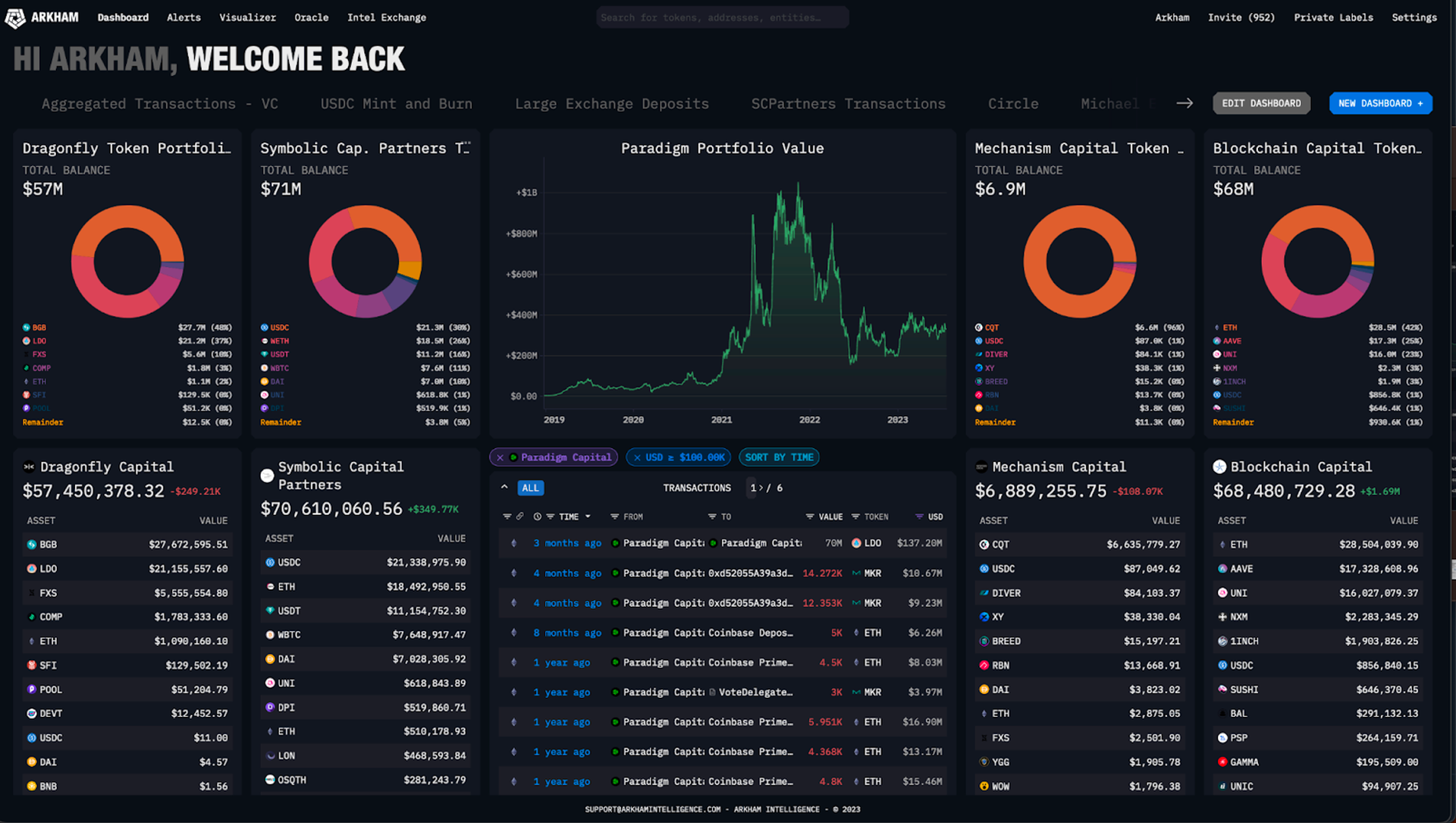Screen dimensions: 1456x823
Task: Click WBTC token icon in Symbolic asset list
Action: [x=270, y=635]
